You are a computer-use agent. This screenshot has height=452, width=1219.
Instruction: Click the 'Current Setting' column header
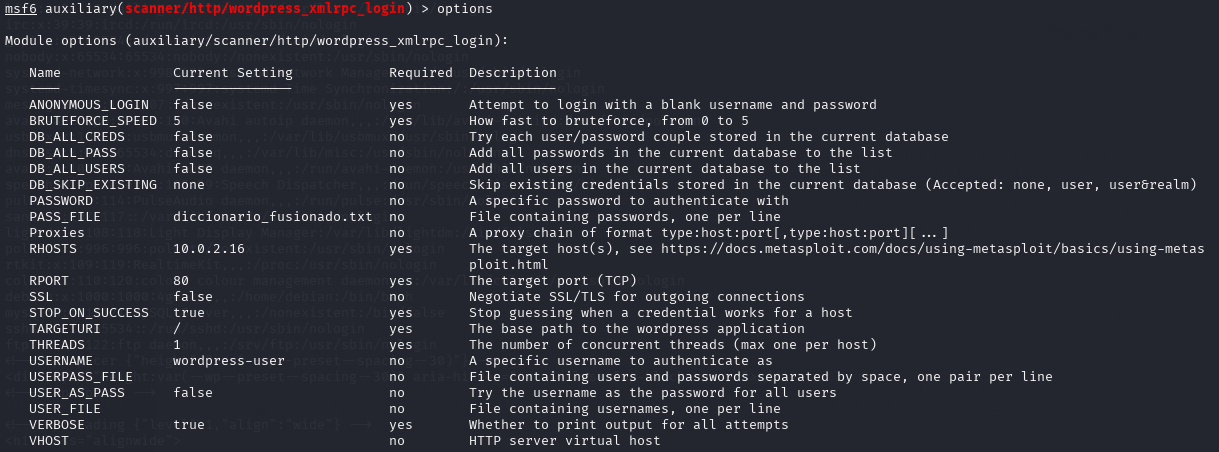(233, 73)
